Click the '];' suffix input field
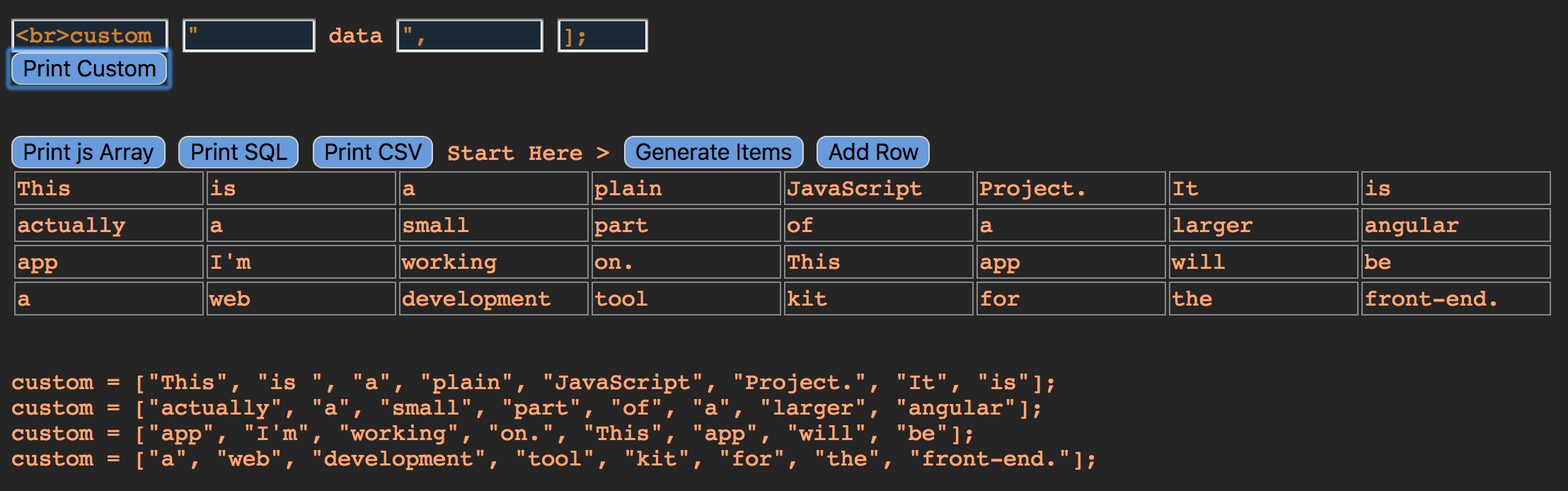Viewport: 1568px width, 491px height. [x=602, y=35]
